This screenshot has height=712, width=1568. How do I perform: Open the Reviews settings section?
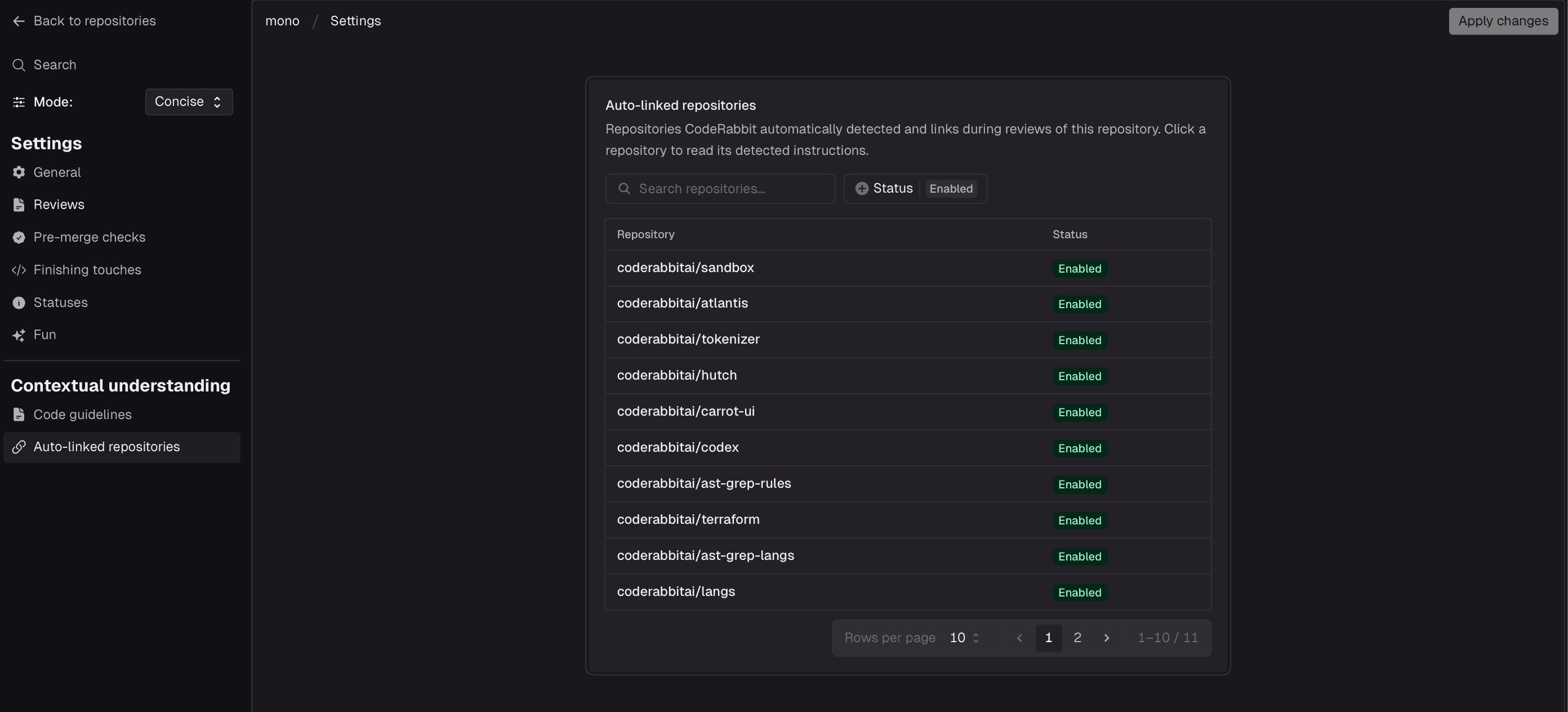pyautogui.click(x=122, y=205)
